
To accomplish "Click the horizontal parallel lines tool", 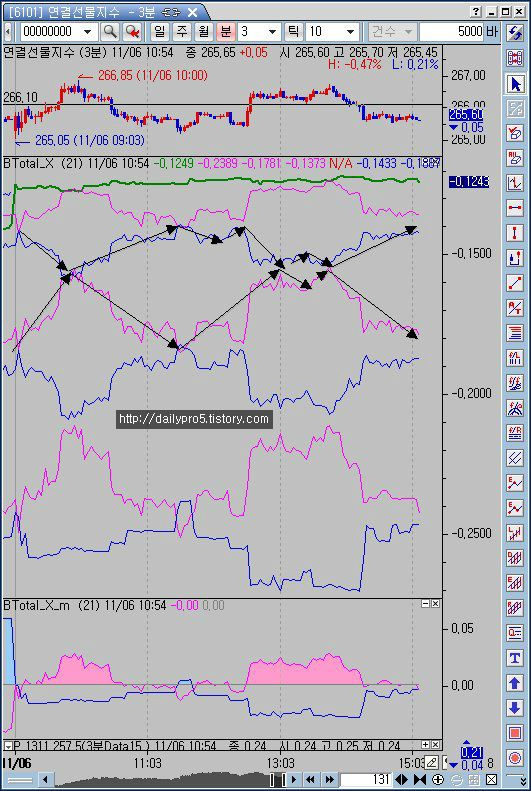I will tap(515, 332).
